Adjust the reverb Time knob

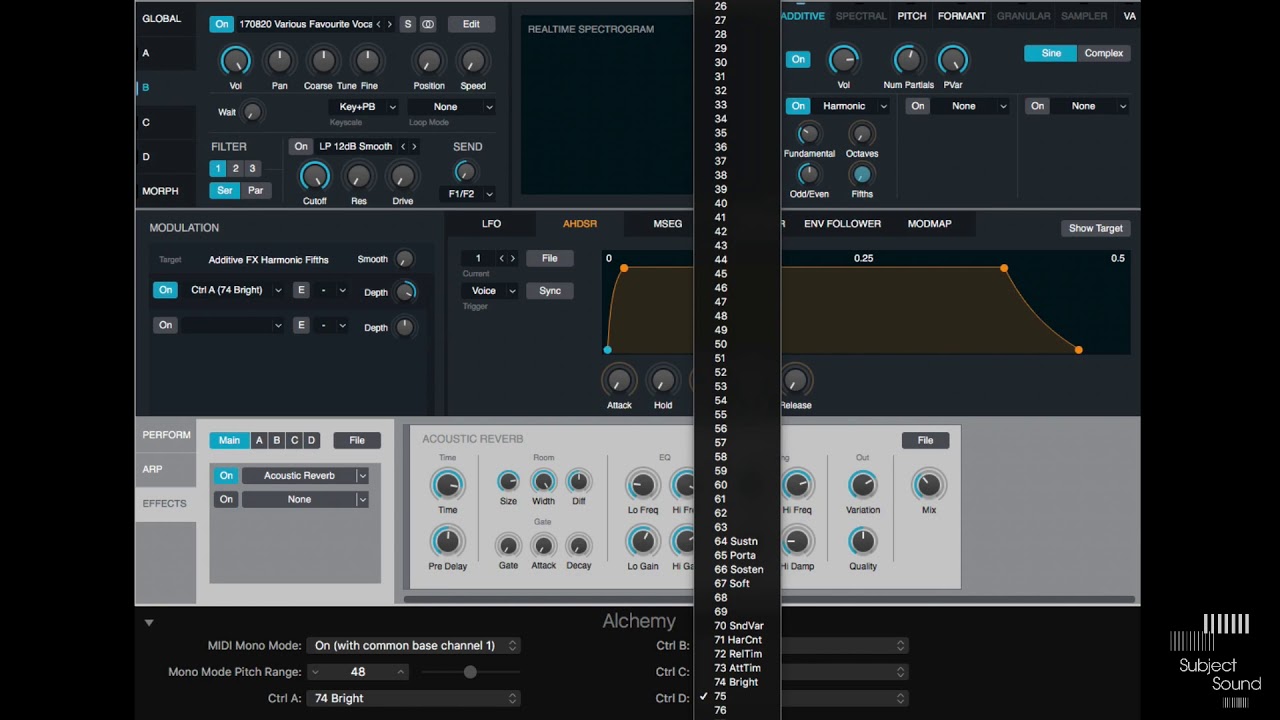(x=447, y=486)
